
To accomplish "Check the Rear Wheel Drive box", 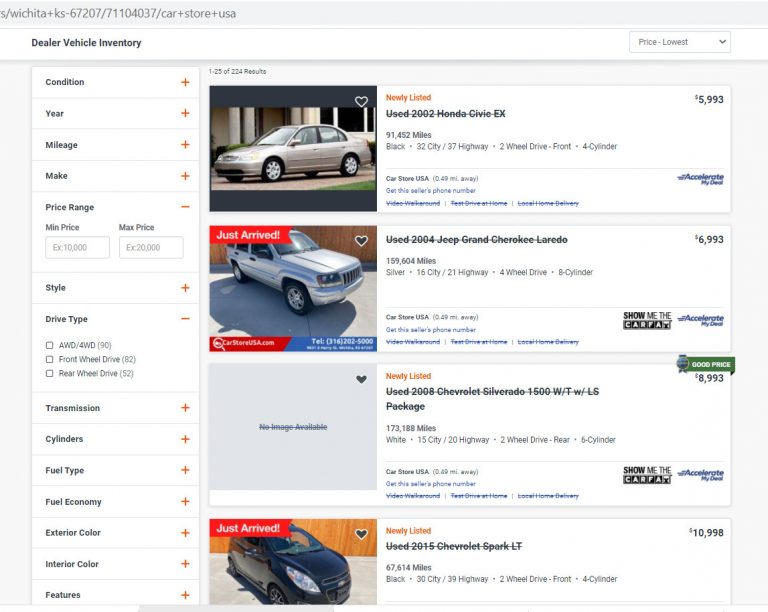I will click(49, 374).
